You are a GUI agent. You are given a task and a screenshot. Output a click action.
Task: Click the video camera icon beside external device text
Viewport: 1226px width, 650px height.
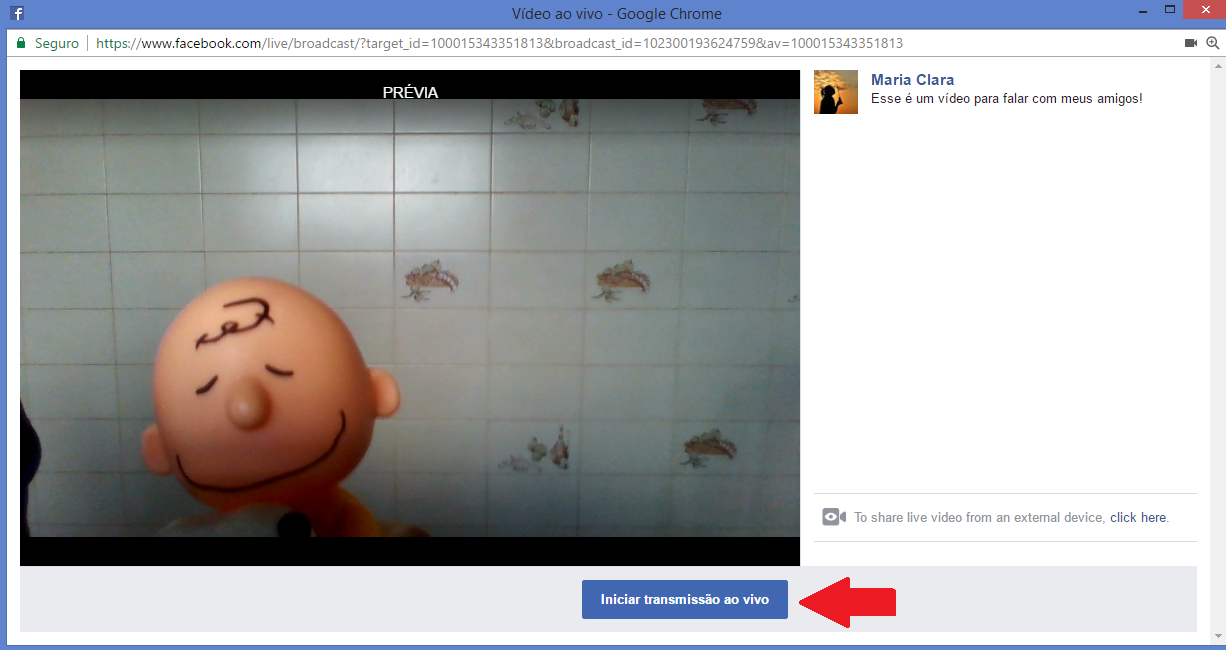point(834,517)
